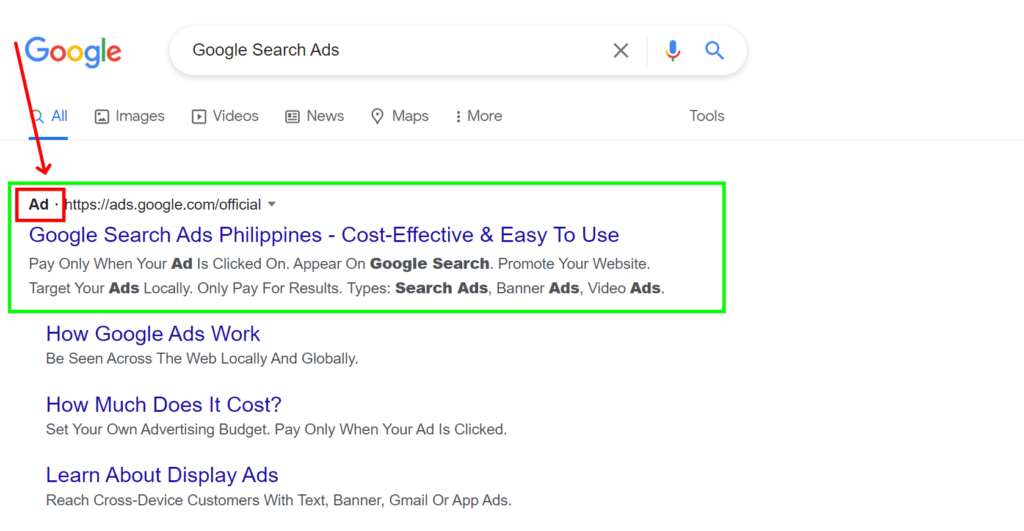Viewport: 1024px width, 531px height.
Task: Click the bold Ad label text
Action: [x=39, y=204]
